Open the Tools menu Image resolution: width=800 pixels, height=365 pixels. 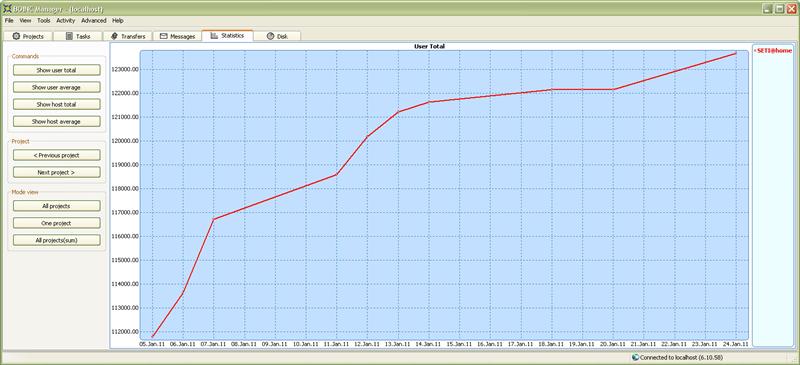point(44,20)
